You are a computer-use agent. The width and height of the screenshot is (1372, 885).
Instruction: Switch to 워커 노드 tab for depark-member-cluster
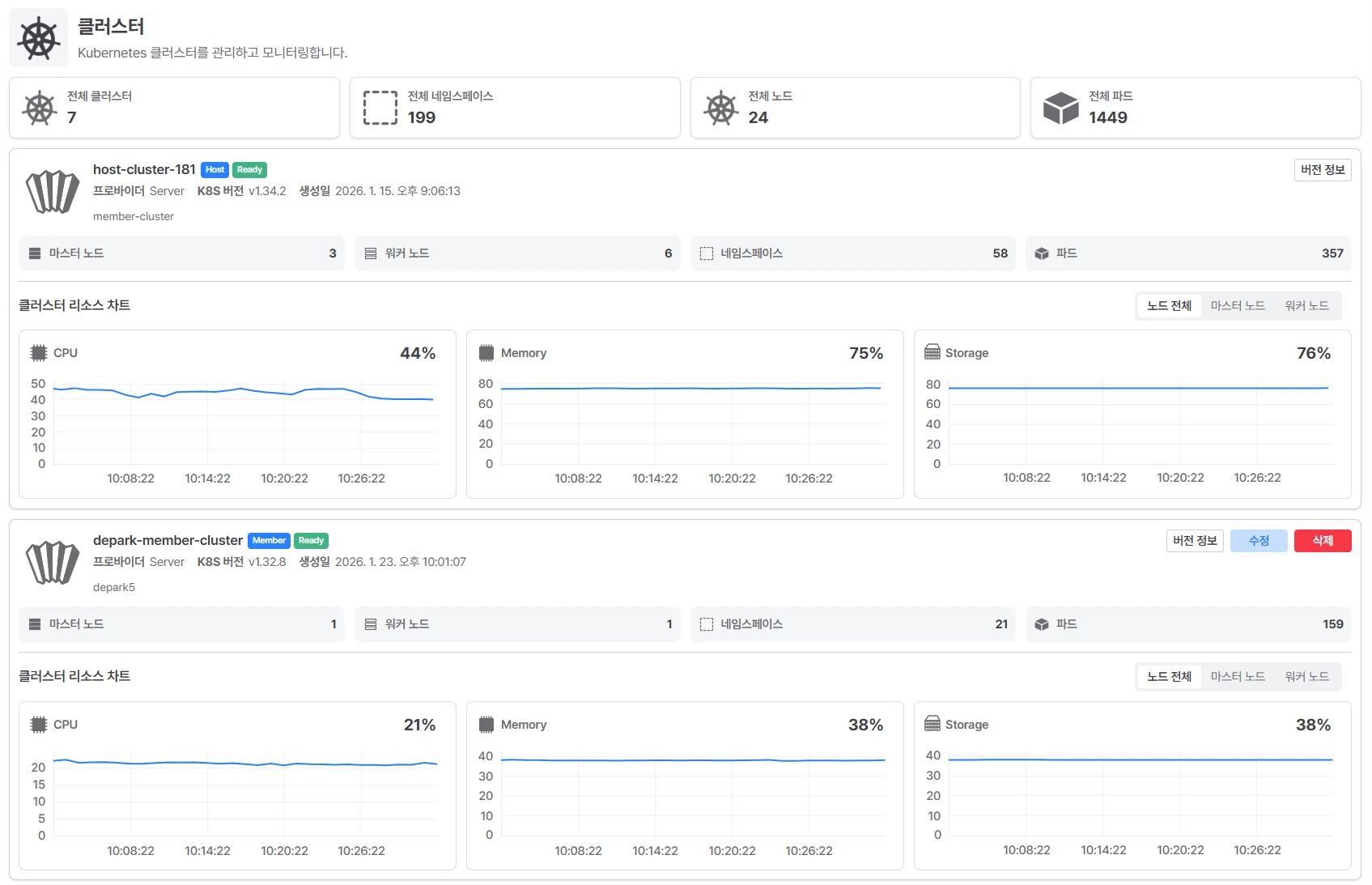(1306, 677)
